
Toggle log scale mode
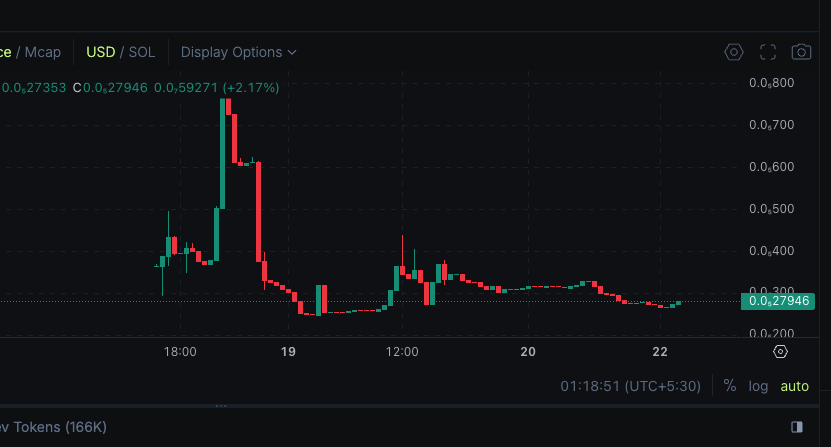coord(758,386)
